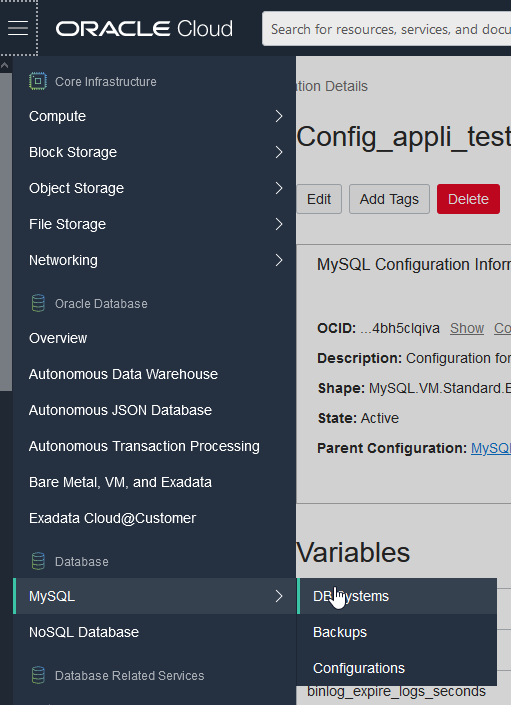Open the Oracle Cloud home logo
The height and width of the screenshot is (705, 511).
pyautogui.click(x=144, y=28)
